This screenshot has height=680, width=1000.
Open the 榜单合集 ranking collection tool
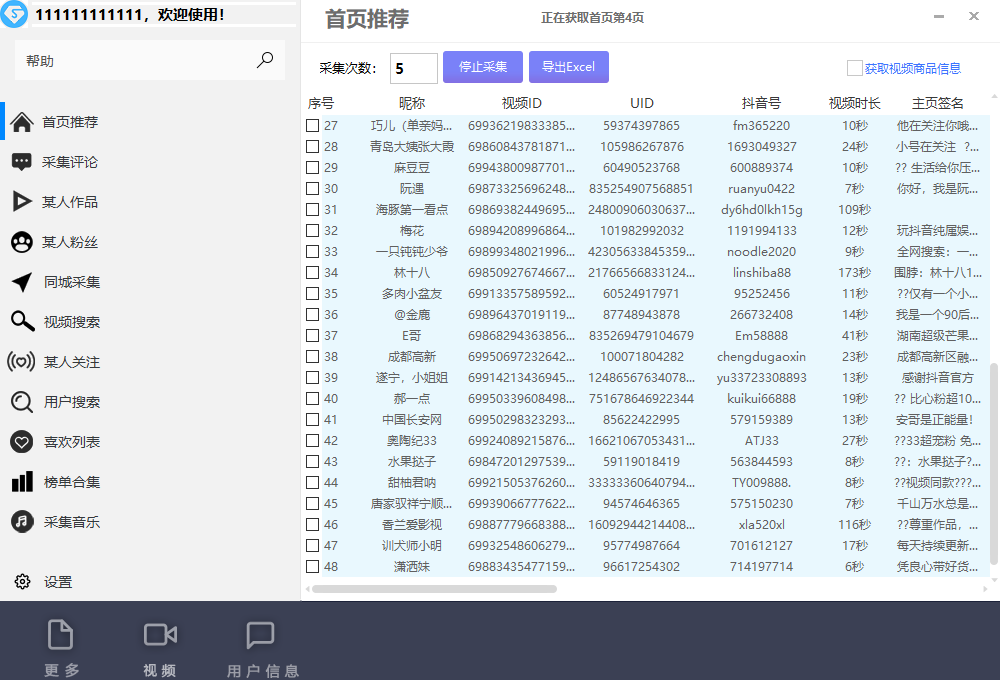(22, 481)
